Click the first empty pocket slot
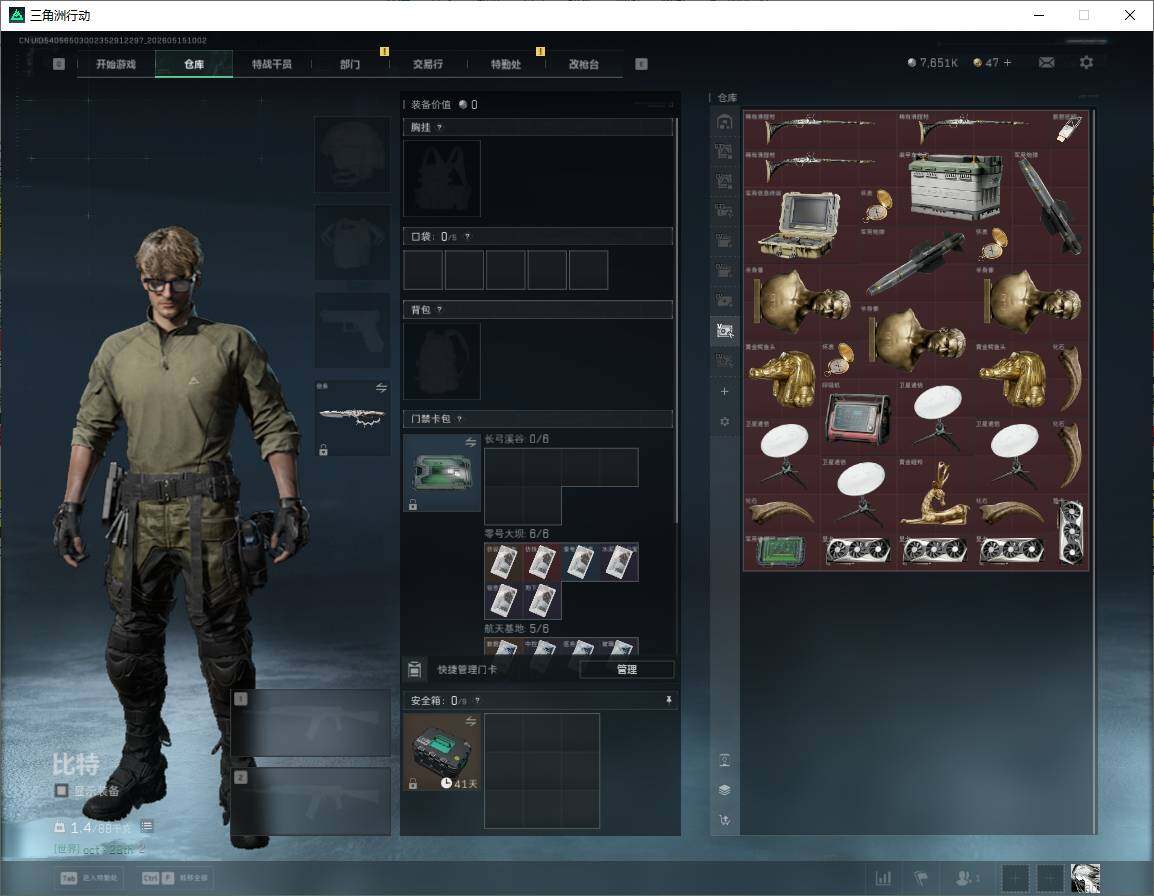 click(x=423, y=269)
